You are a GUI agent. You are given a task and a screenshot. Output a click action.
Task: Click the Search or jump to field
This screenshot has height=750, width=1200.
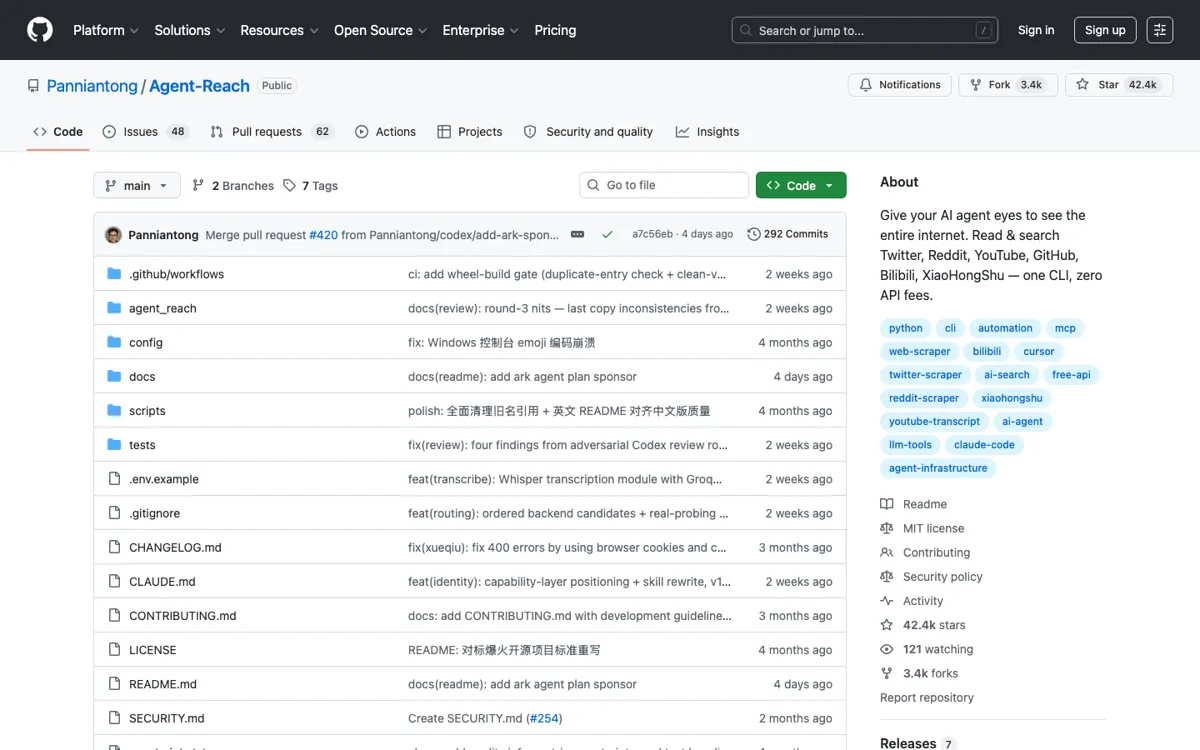tap(865, 30)
